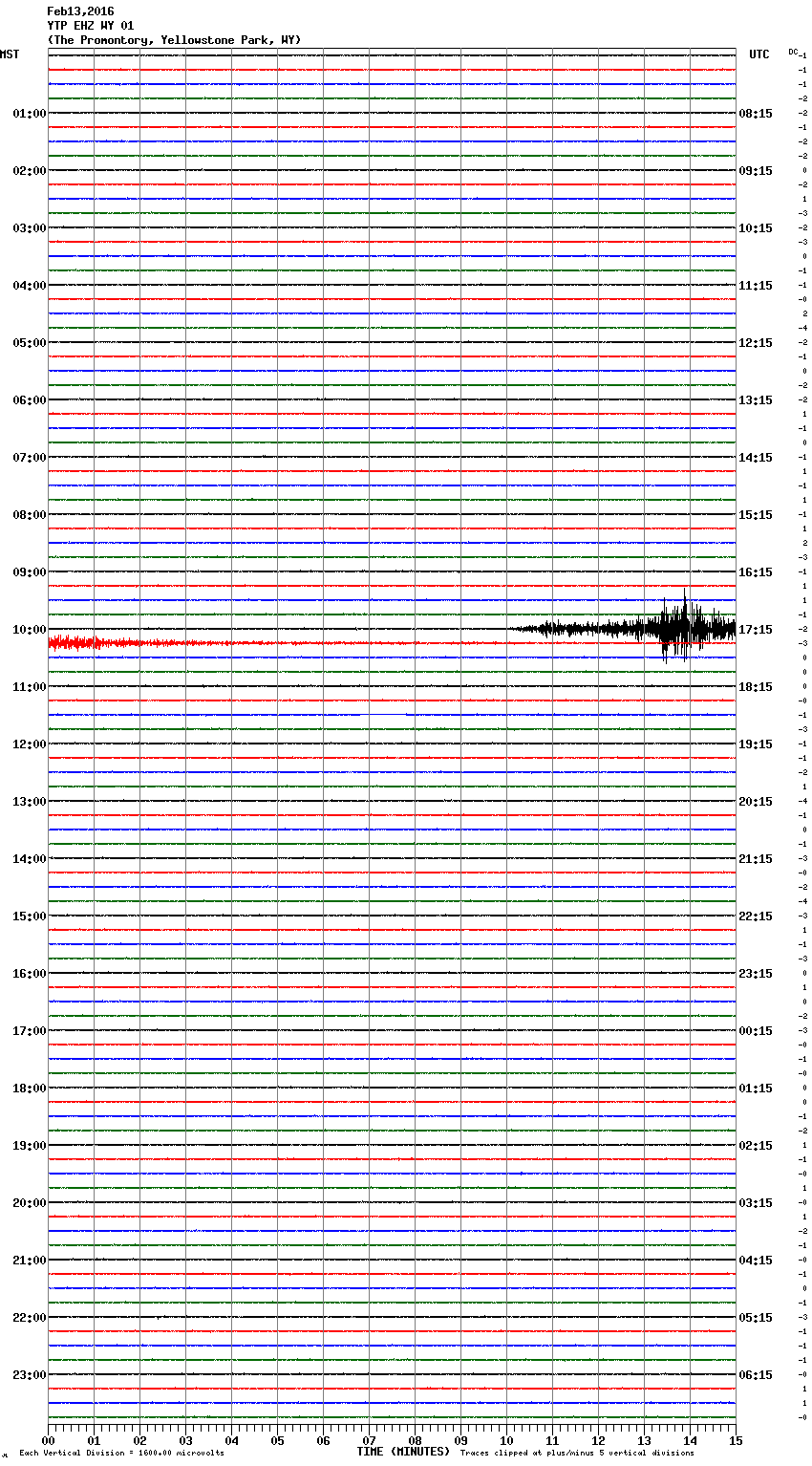Select the station code YTP EHZ WY 01
Image resolution: width=812 pixels, height=1466 pixels.
[91, 26]
